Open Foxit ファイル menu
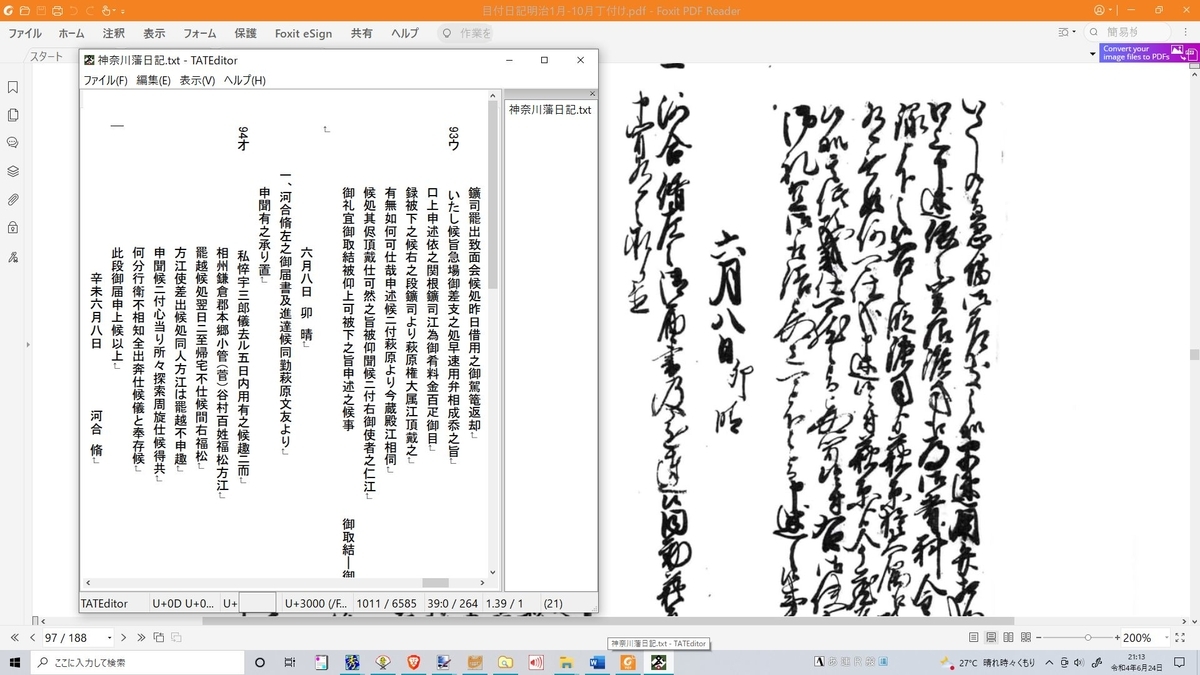1200x675 pixels. [x=25, y=33]
